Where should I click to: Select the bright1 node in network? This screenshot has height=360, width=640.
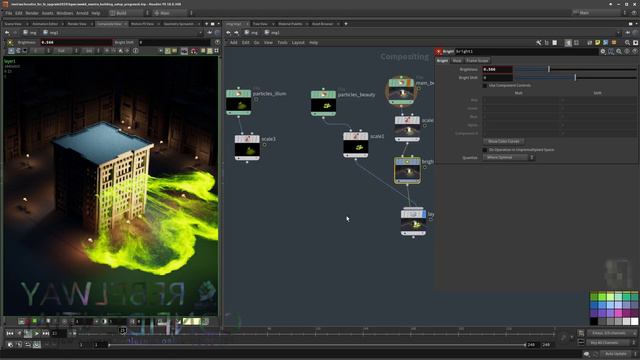pyautogui.click(x=407, y=170)
